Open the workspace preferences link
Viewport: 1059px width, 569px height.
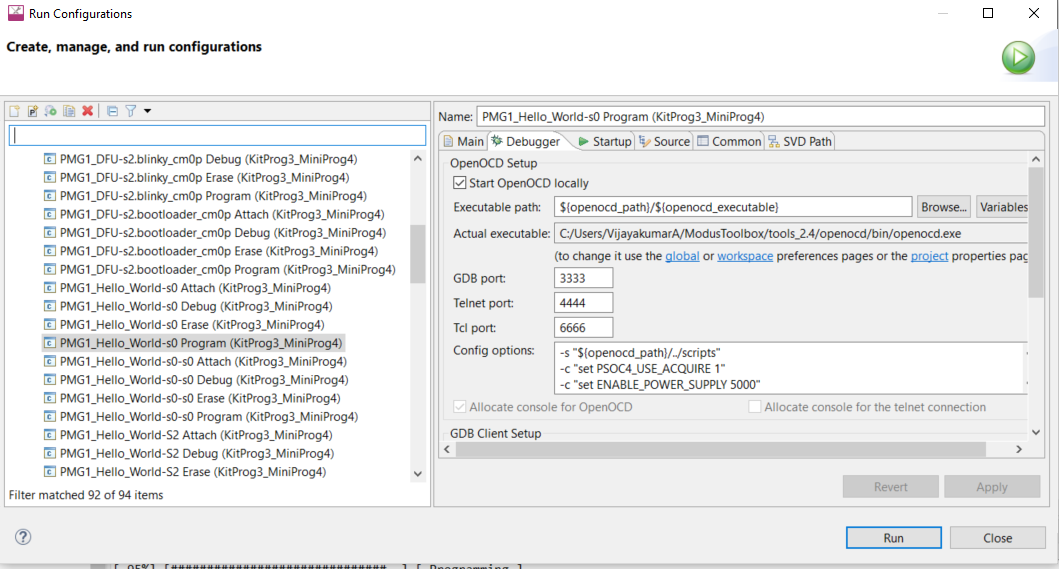(x=744, y=256)
